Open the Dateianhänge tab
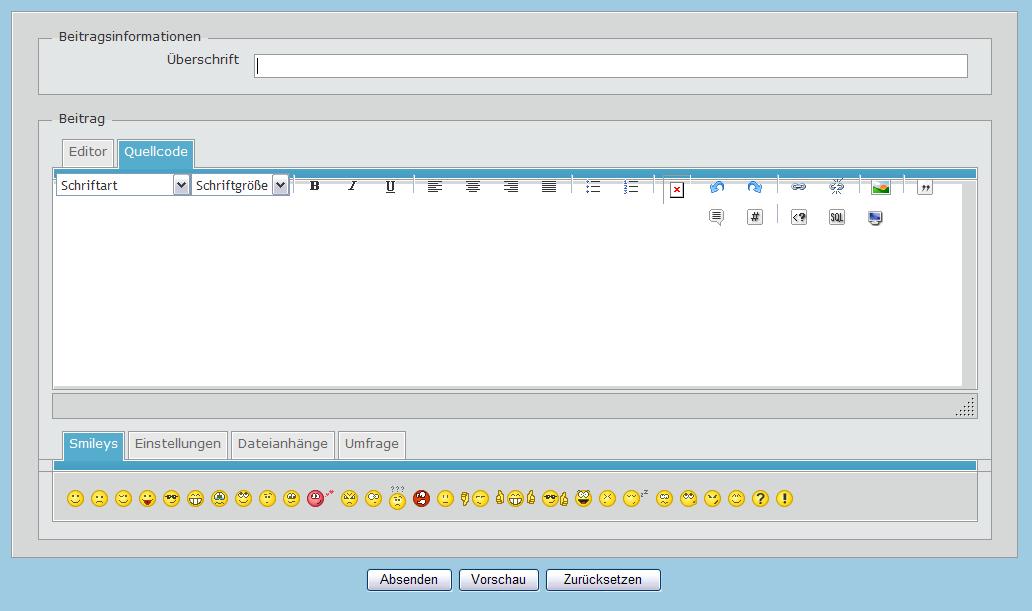The height and width of the screenshot is (611, 1032). [283, 444]
